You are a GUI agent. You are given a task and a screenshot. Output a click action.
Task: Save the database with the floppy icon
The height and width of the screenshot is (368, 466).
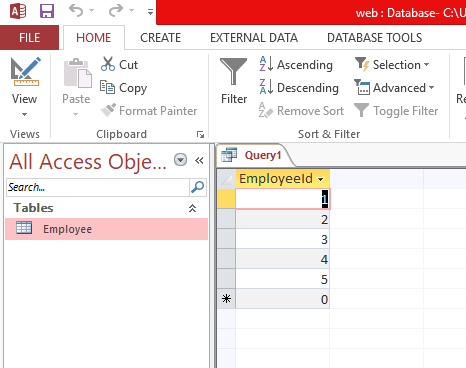coord(47,11)
